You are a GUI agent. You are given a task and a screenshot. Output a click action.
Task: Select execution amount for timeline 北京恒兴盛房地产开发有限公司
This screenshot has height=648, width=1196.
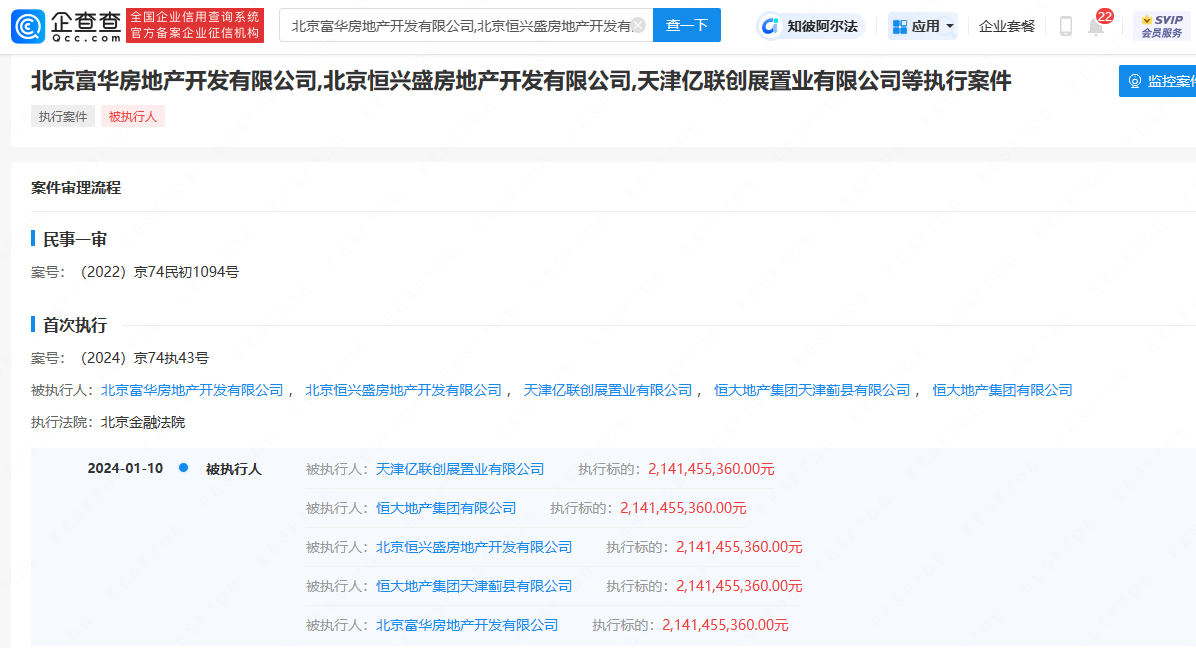739,547
